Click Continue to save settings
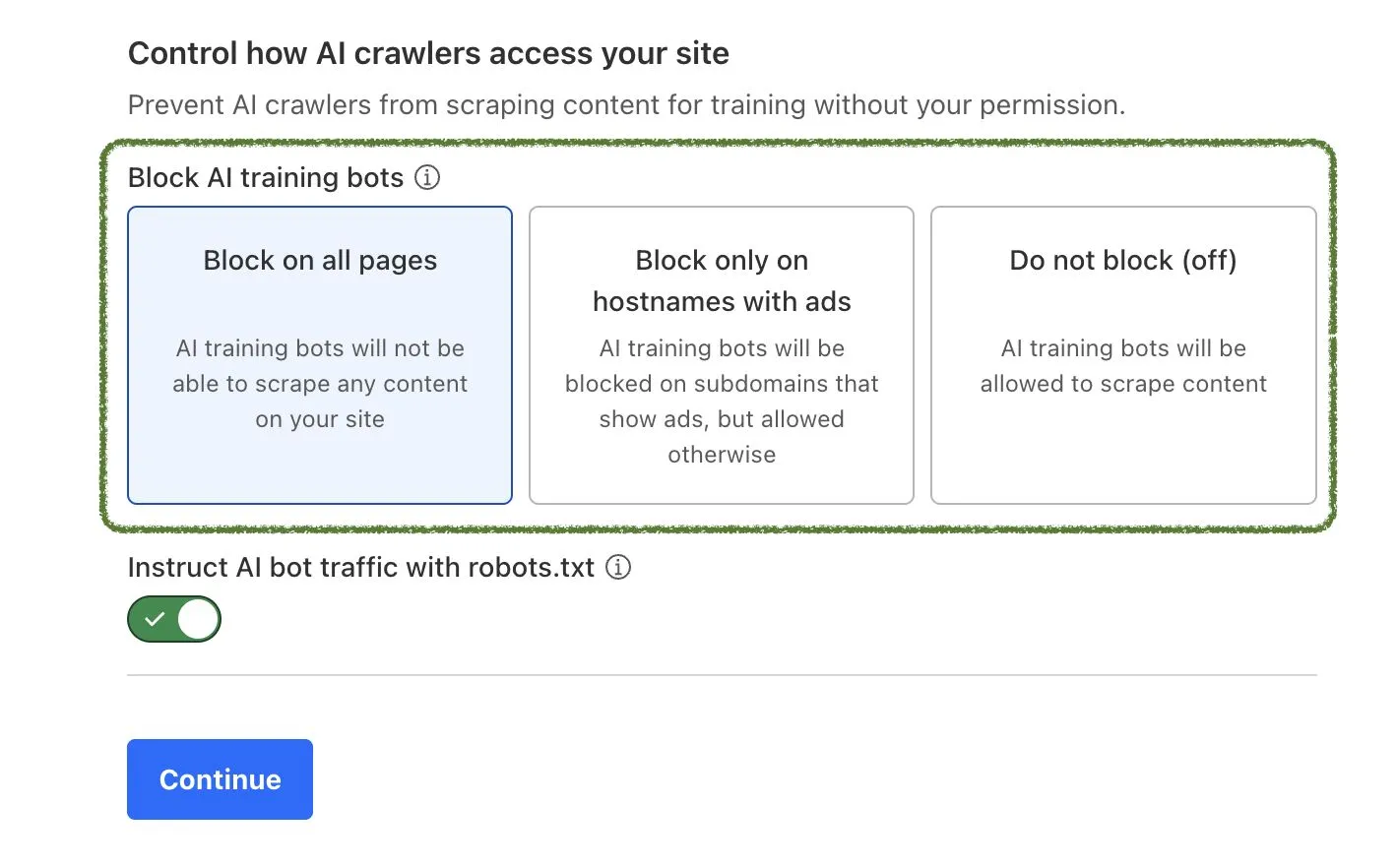Viewport: 1396px width, 868px height. [x=220, y=778]
